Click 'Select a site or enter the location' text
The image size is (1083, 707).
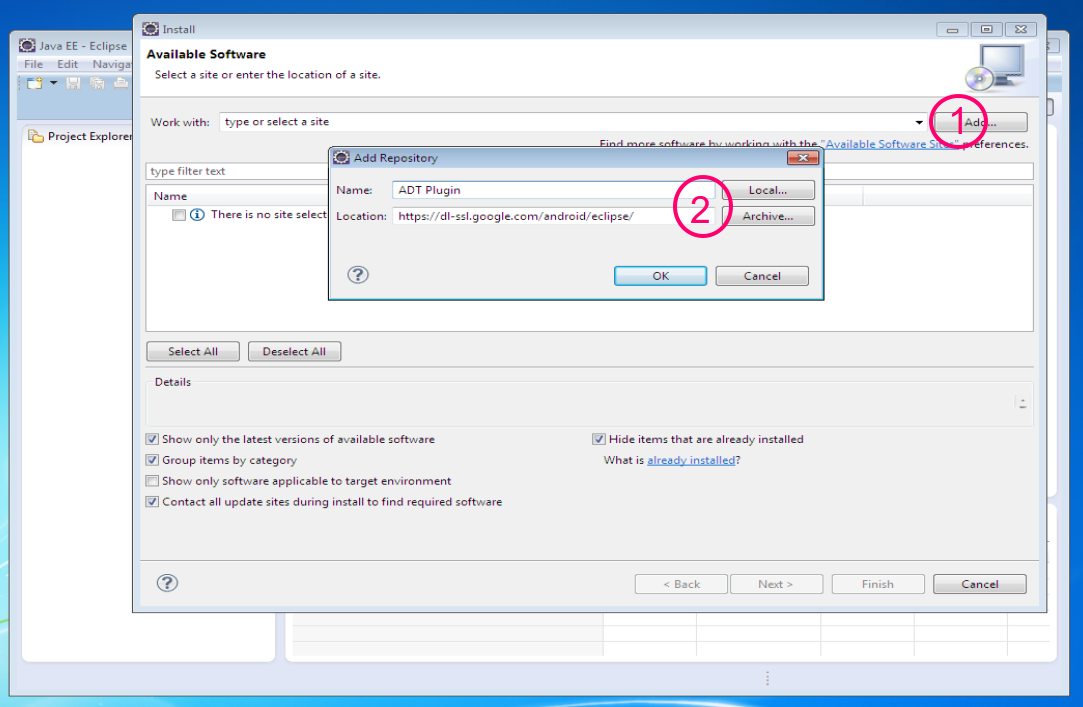pyautogui.click(x=267, y=75)
